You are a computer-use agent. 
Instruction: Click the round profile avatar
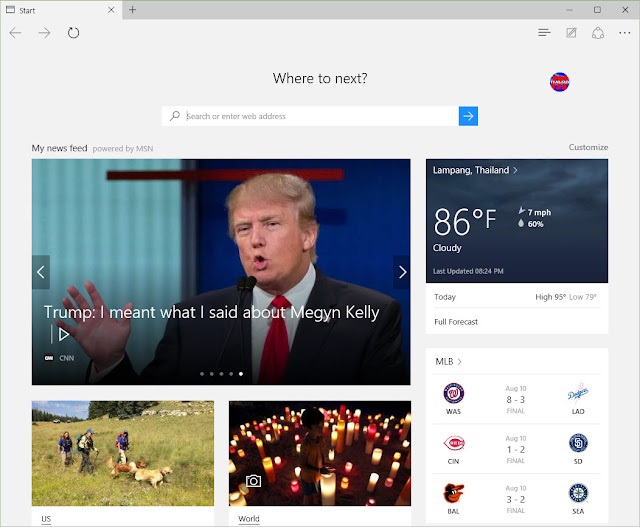(559, 82)
